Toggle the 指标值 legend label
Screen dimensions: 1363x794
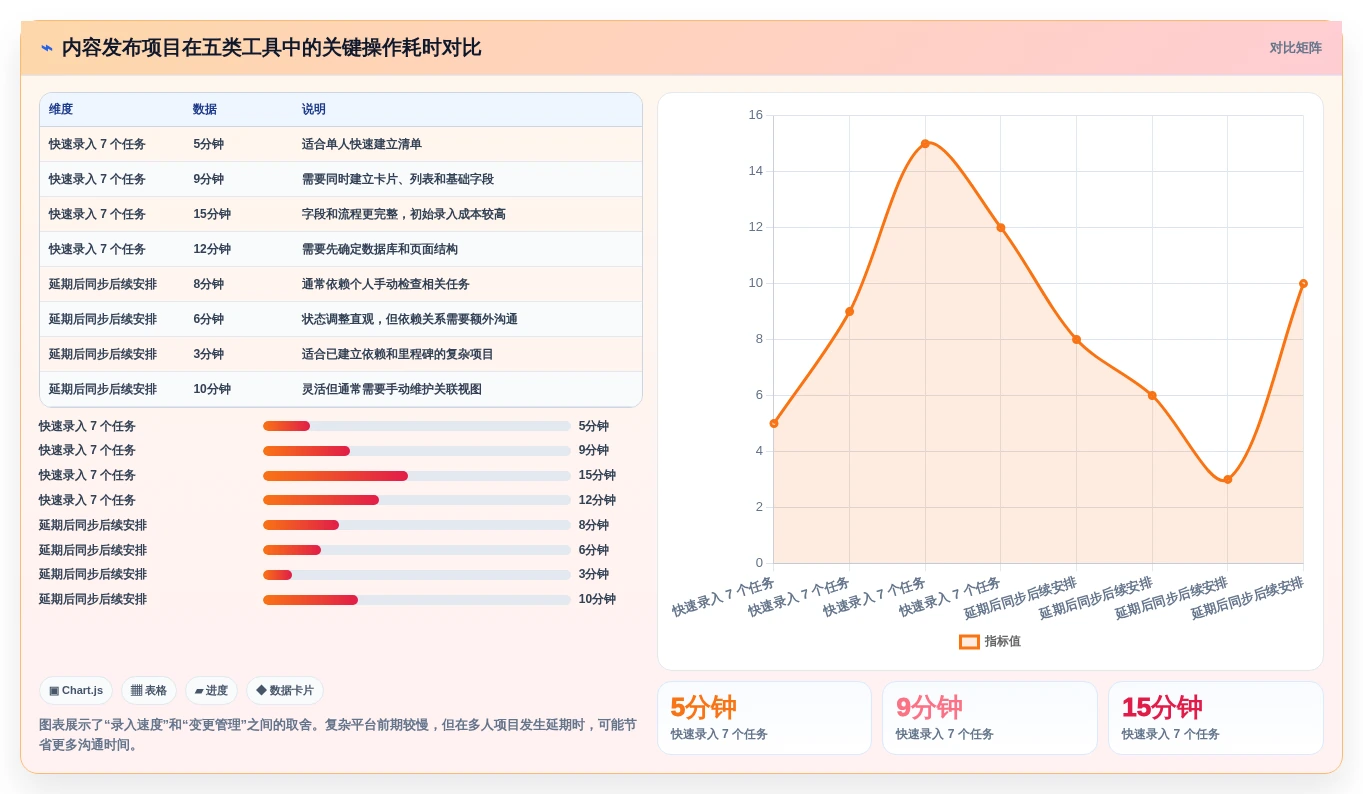1003,642
